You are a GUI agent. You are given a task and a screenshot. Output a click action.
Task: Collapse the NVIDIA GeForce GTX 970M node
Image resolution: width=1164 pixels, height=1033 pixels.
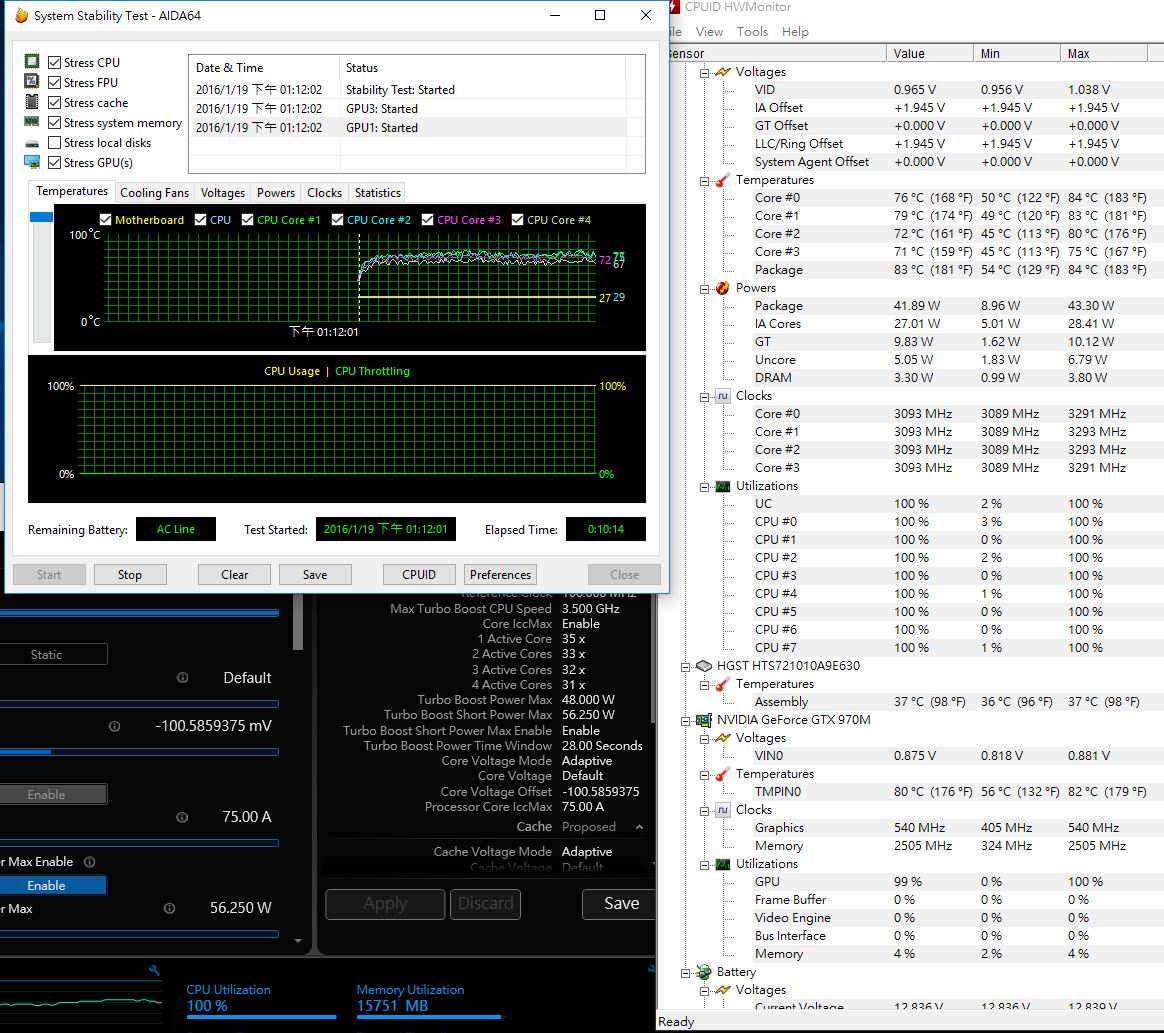[x=685, y=721]
